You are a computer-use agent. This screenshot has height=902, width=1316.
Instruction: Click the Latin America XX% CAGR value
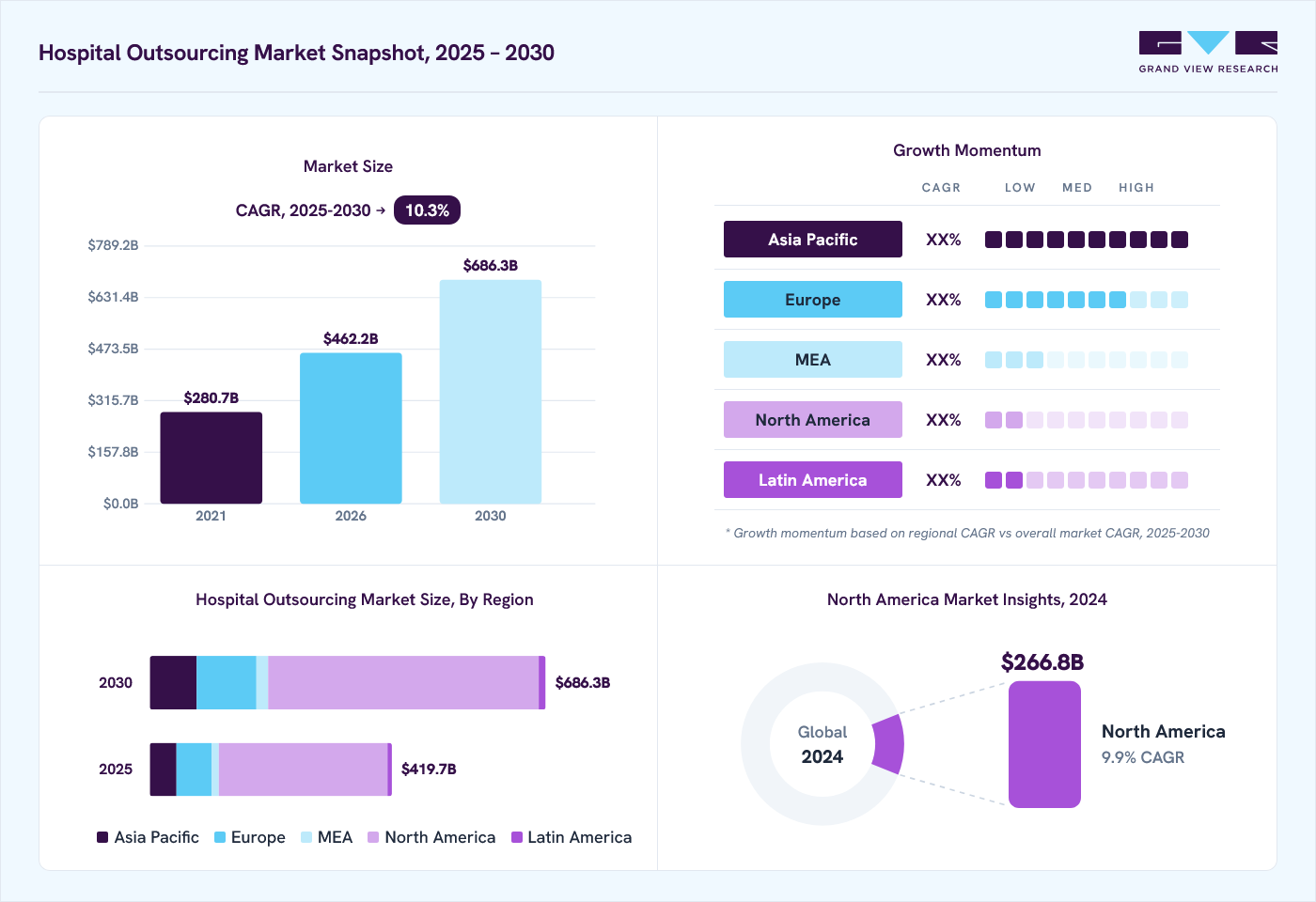click(944, 480)
